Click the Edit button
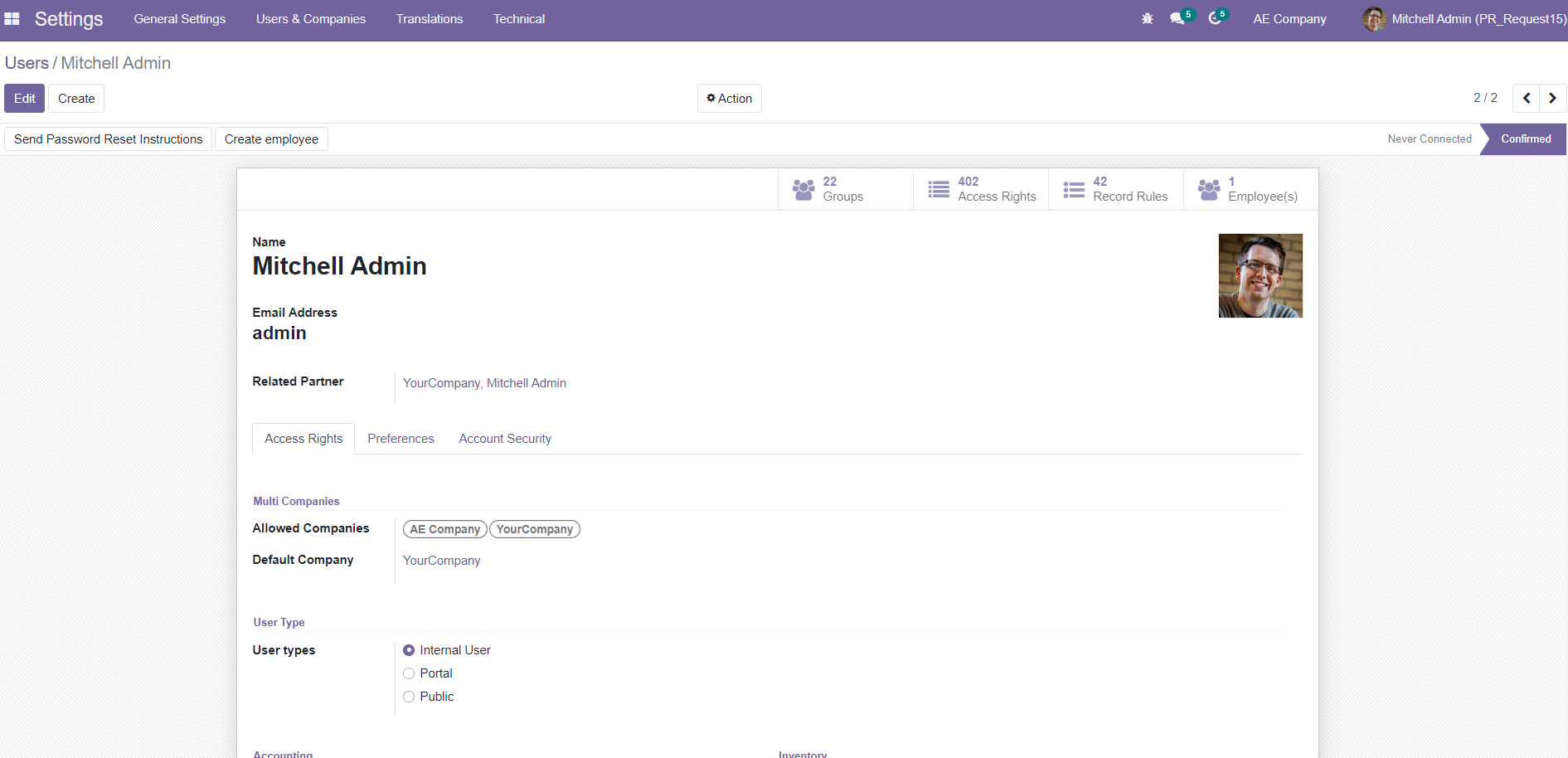 (x=24, y=98)
